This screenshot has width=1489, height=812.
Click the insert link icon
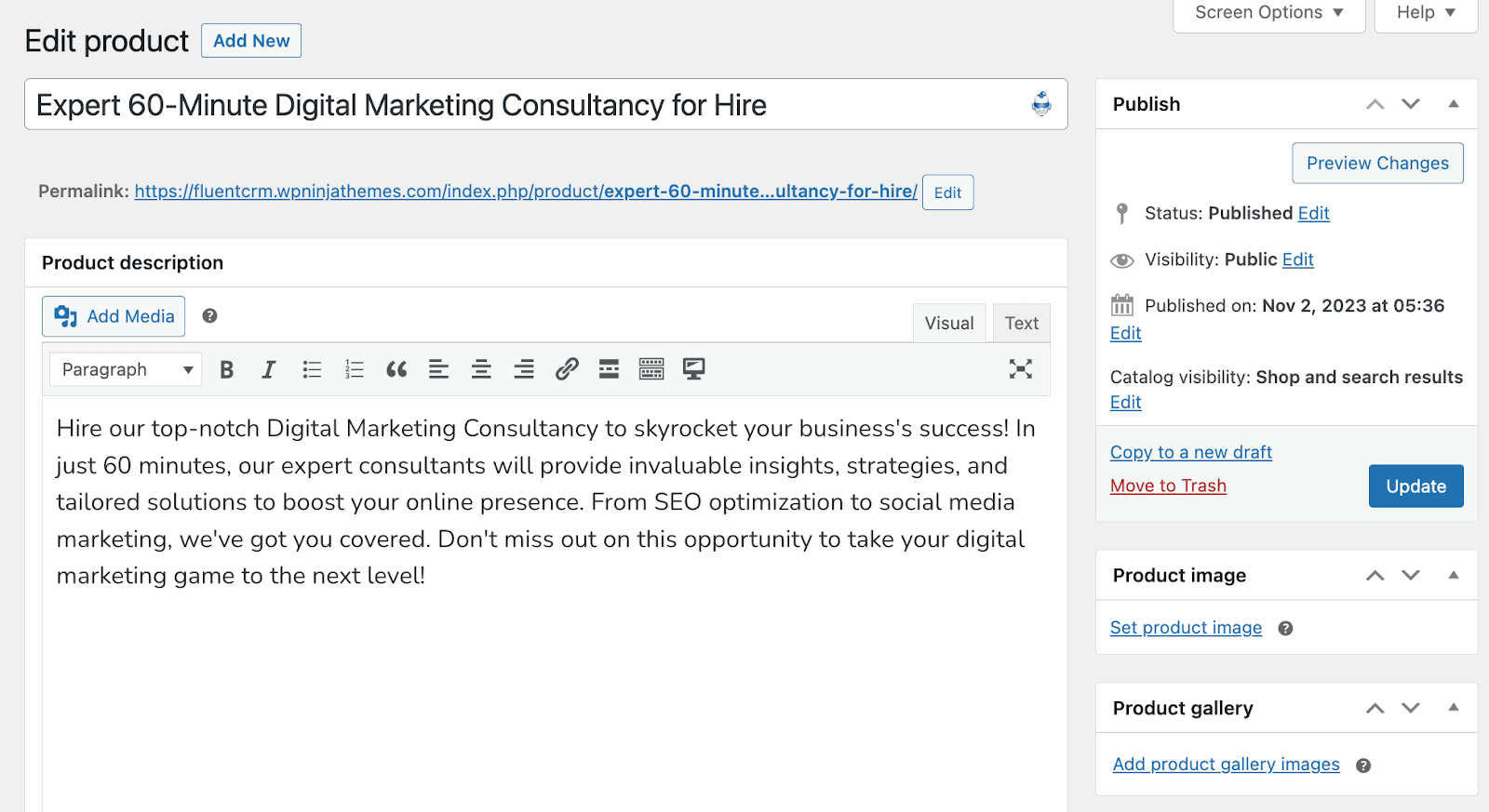567,369
